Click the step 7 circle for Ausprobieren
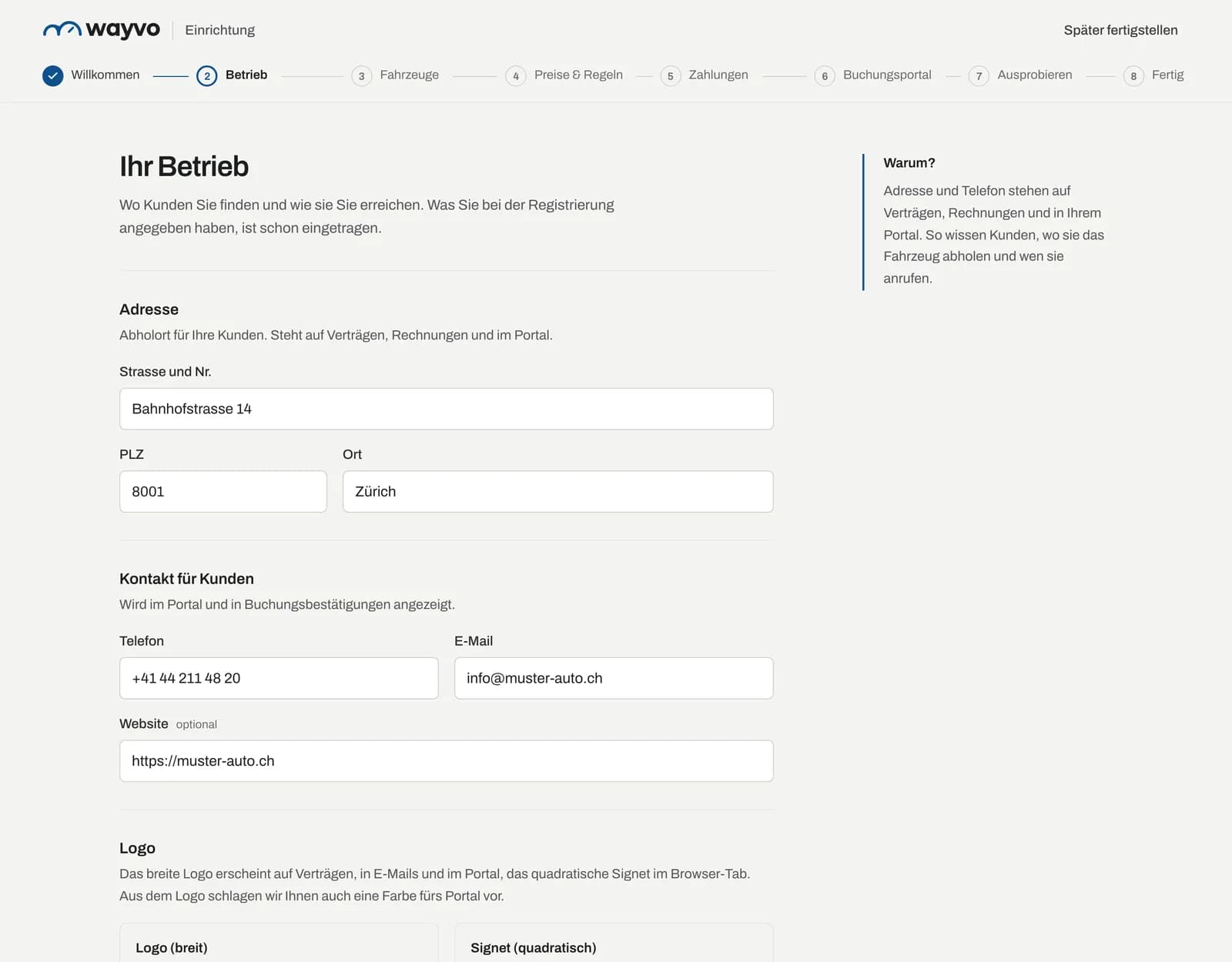This screenshot has height=962, width=1232. (x=979, y=75)
